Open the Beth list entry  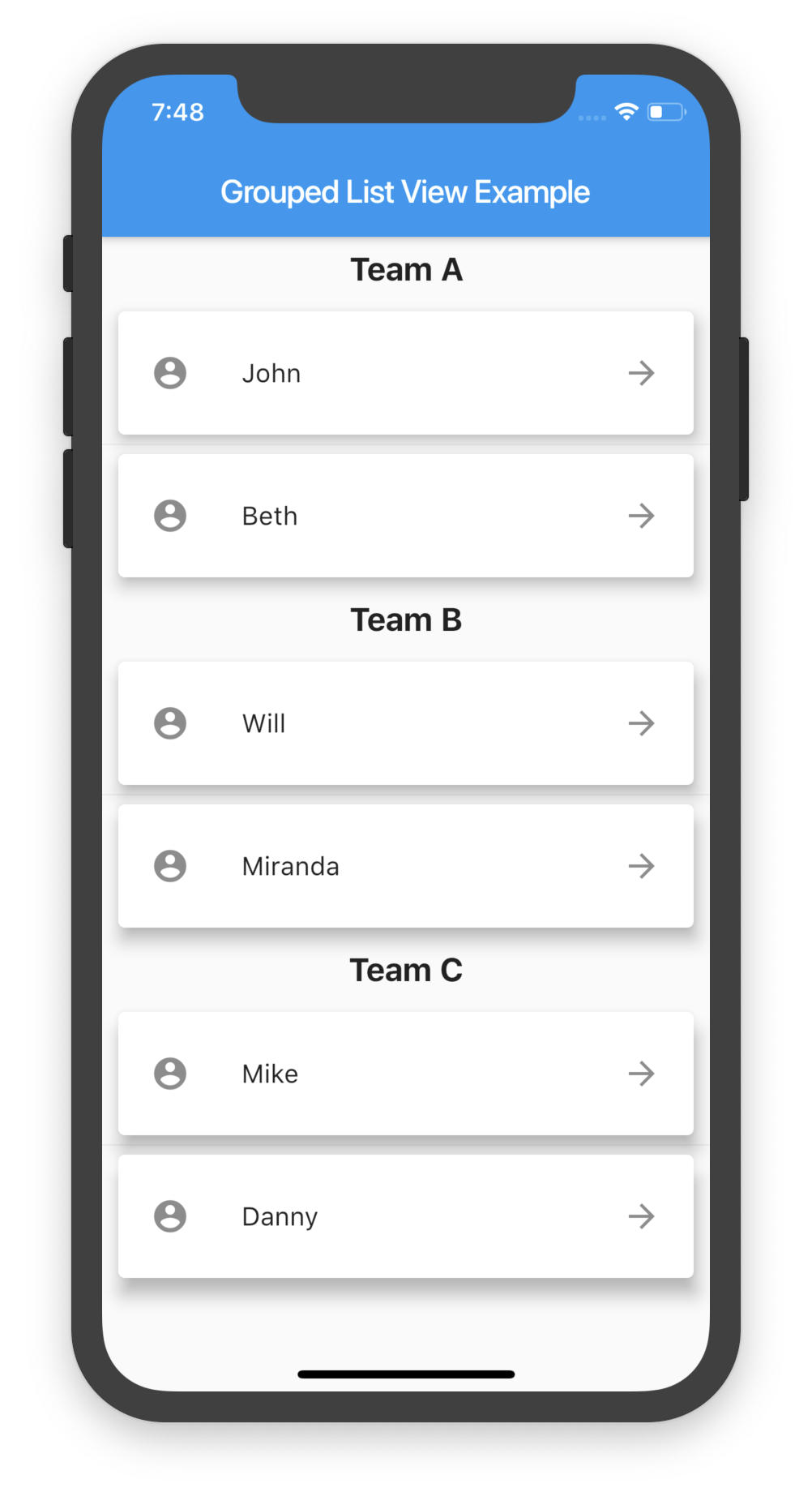point(406,516)
